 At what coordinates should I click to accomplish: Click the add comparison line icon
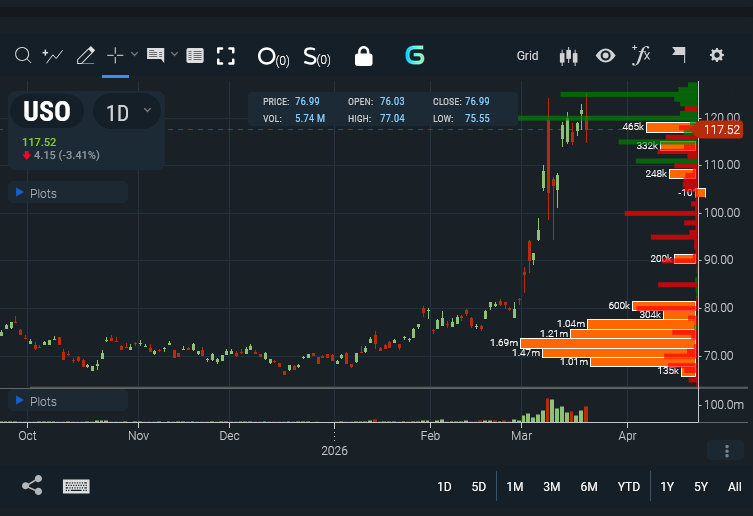53,56
